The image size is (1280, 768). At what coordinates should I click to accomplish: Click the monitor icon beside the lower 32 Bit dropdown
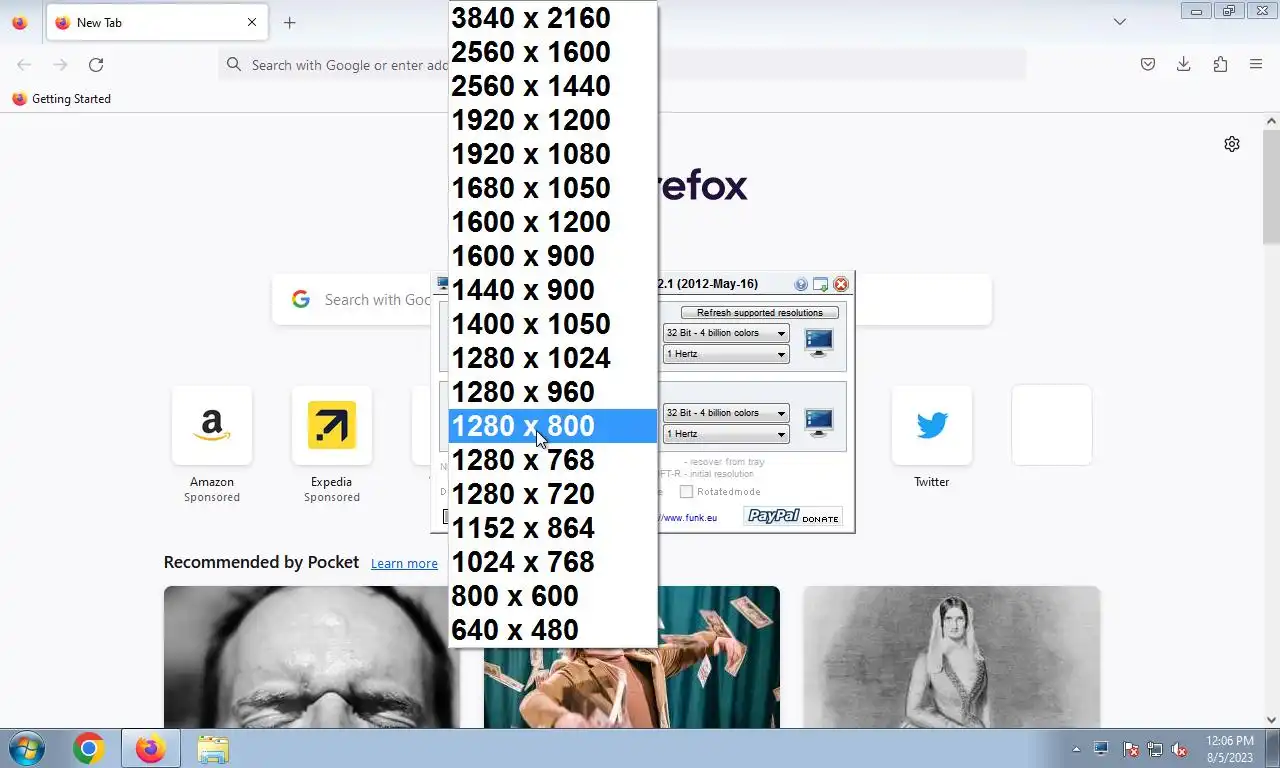[x=819, y=423]
